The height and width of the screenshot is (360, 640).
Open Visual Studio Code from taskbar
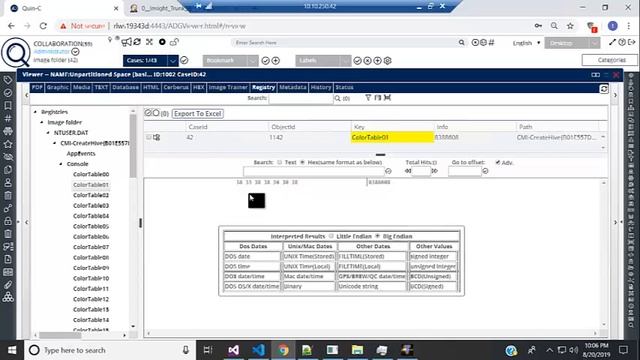(258, 350)
